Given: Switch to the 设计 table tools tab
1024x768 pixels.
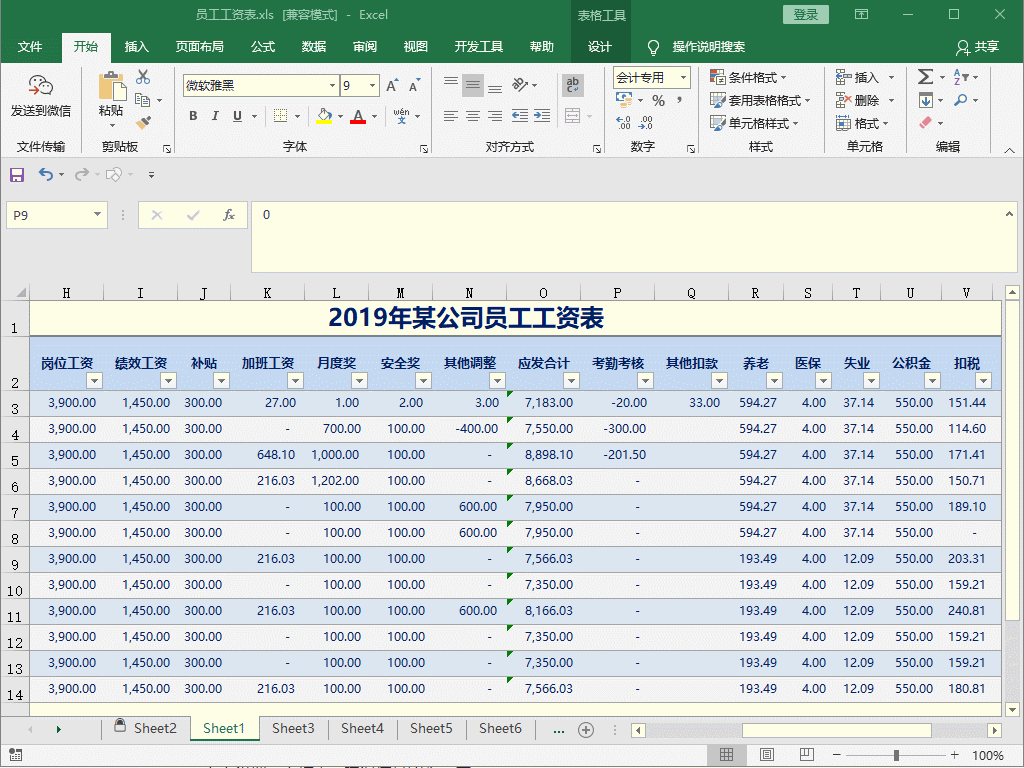Looking at the screenshot, I should (600, 46).
